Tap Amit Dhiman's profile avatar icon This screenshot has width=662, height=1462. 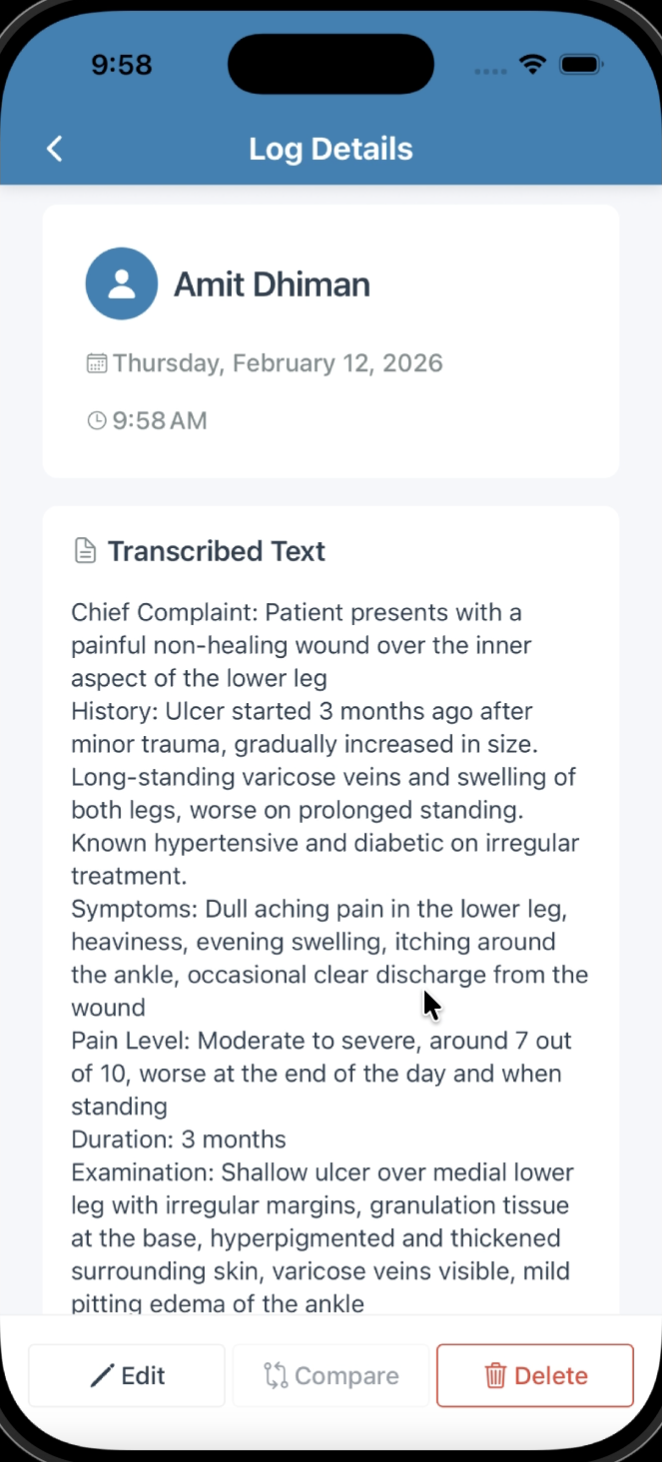[x=121, y=283]
